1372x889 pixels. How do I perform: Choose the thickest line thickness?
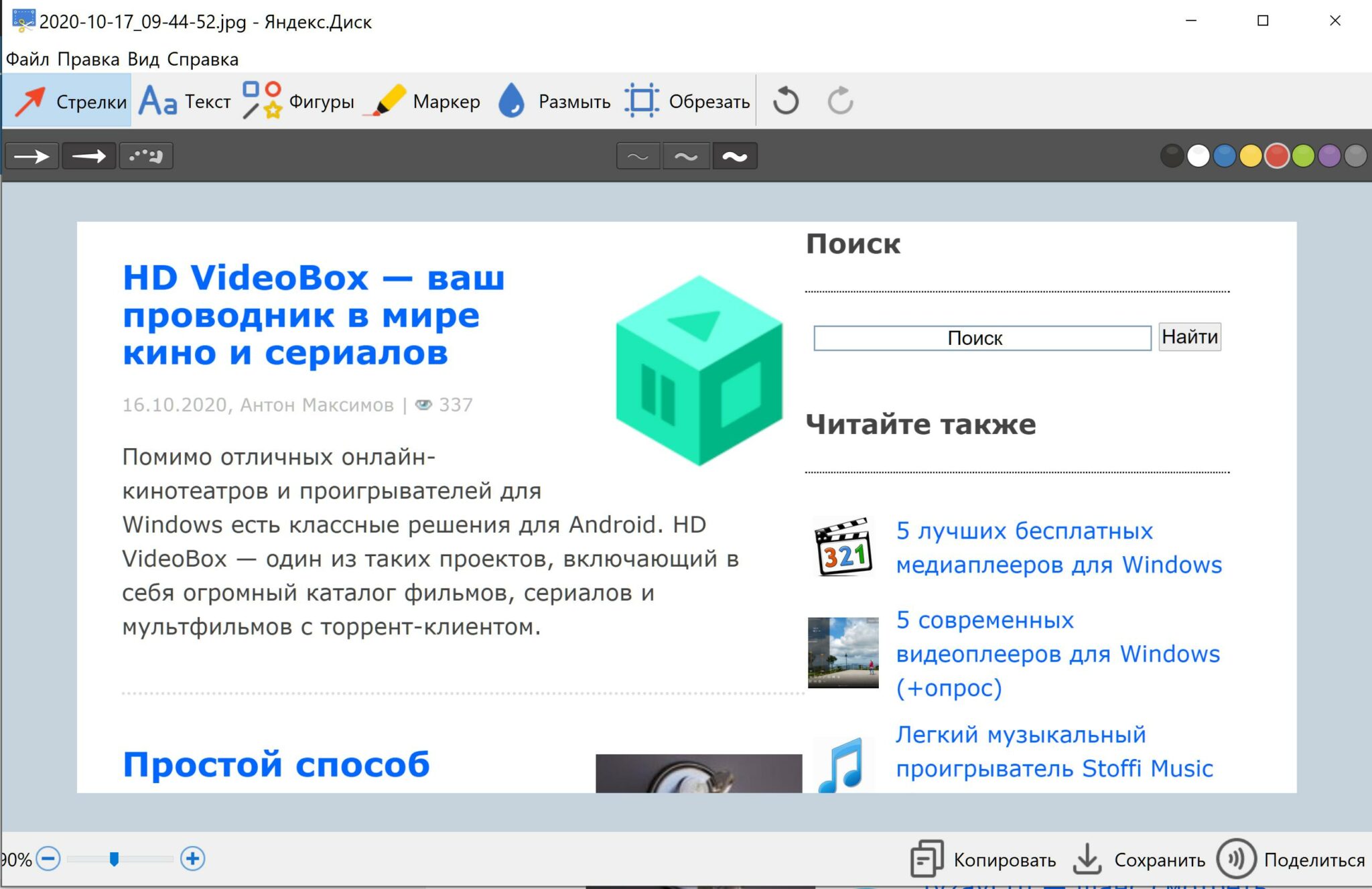coord(735,156)
